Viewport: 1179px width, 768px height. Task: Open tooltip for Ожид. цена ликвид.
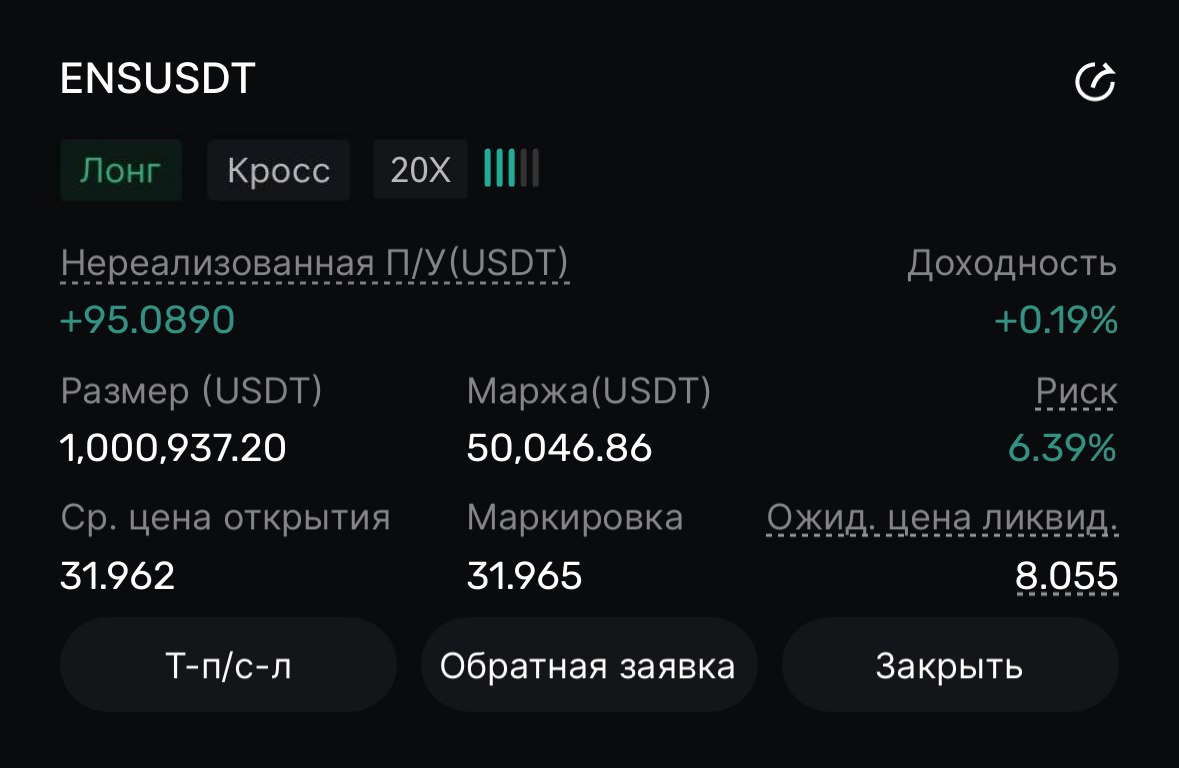pyautogui.click(x=941, y=517)
